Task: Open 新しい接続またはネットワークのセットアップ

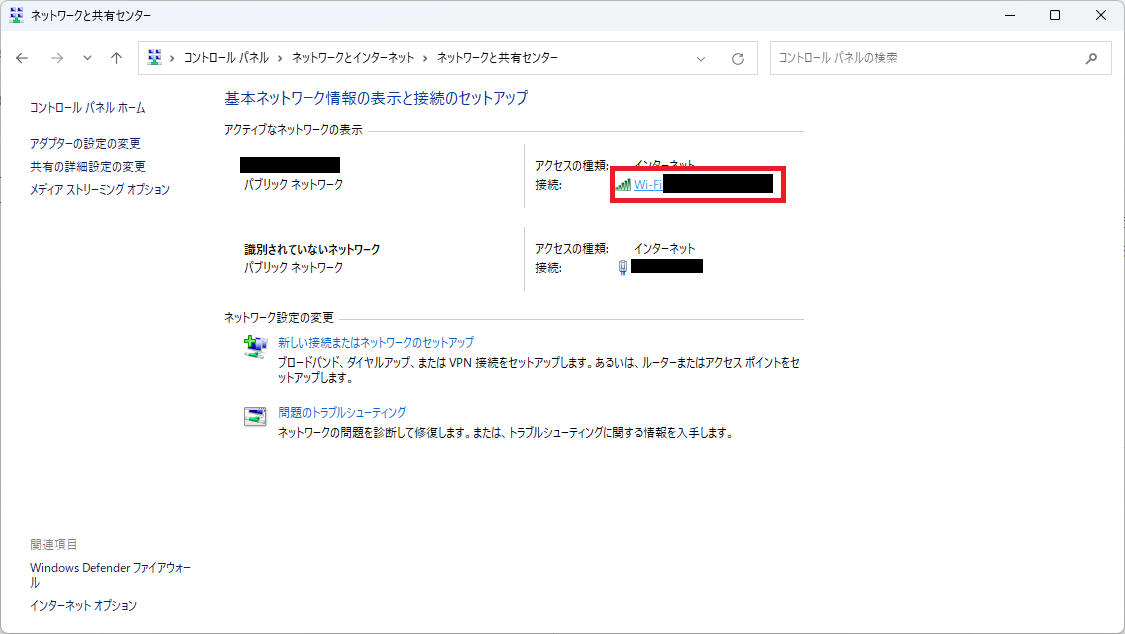Action: coord(376,343)
